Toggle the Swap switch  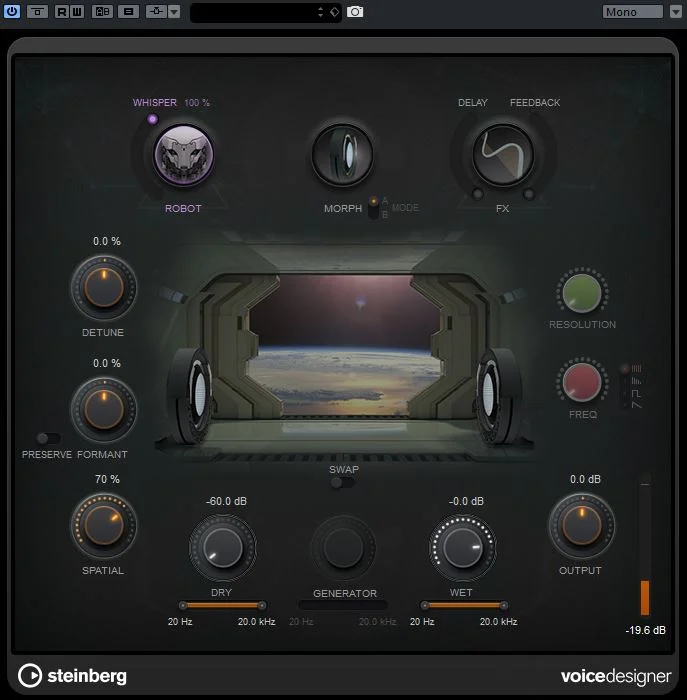pos(343,483)
